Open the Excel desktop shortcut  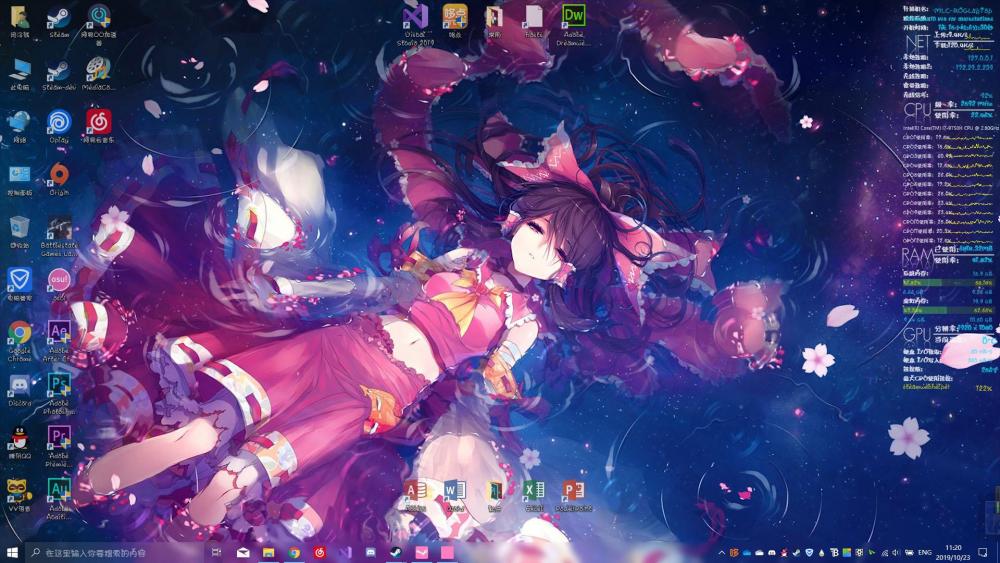534,494
